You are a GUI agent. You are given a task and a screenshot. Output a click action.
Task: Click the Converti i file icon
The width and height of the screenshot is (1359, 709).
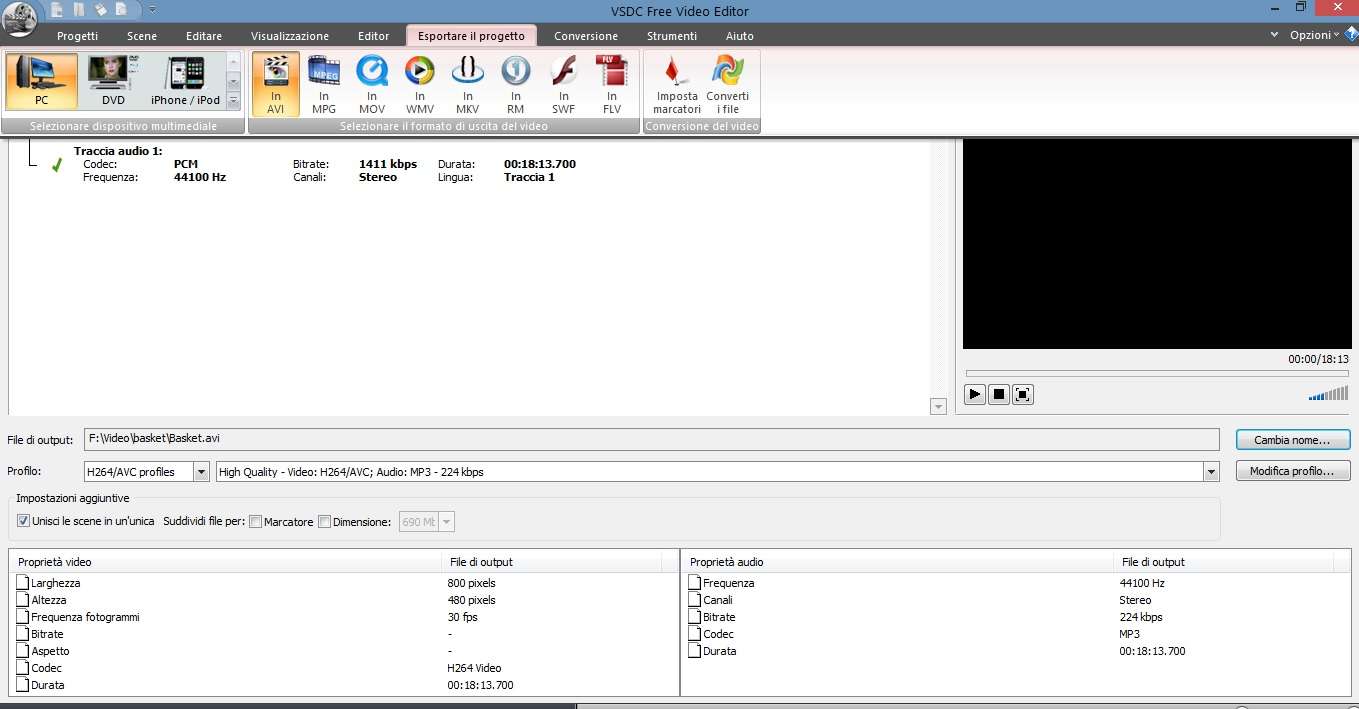727,84
